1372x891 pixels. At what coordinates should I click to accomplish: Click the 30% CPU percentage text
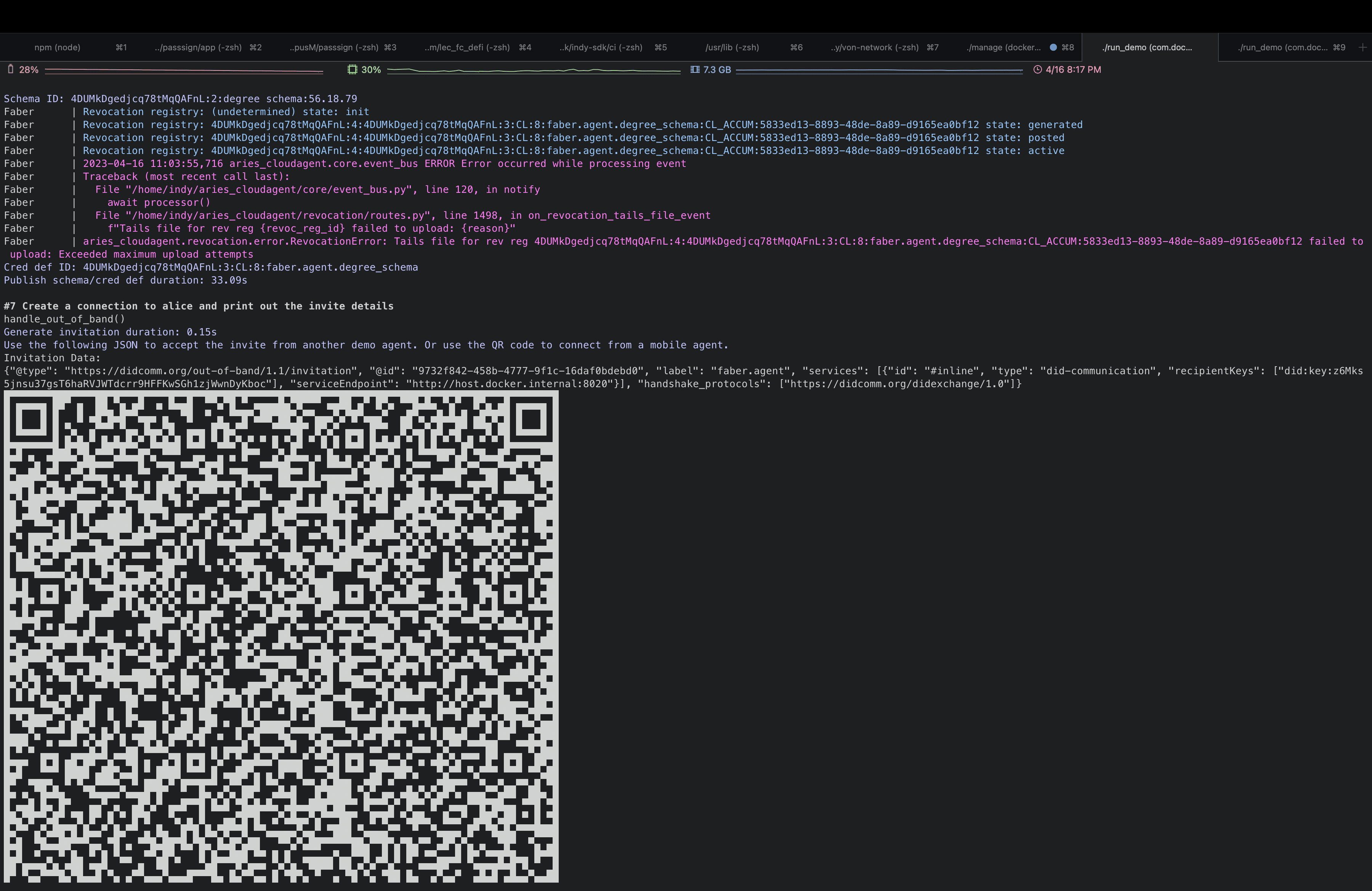[371, 70]
